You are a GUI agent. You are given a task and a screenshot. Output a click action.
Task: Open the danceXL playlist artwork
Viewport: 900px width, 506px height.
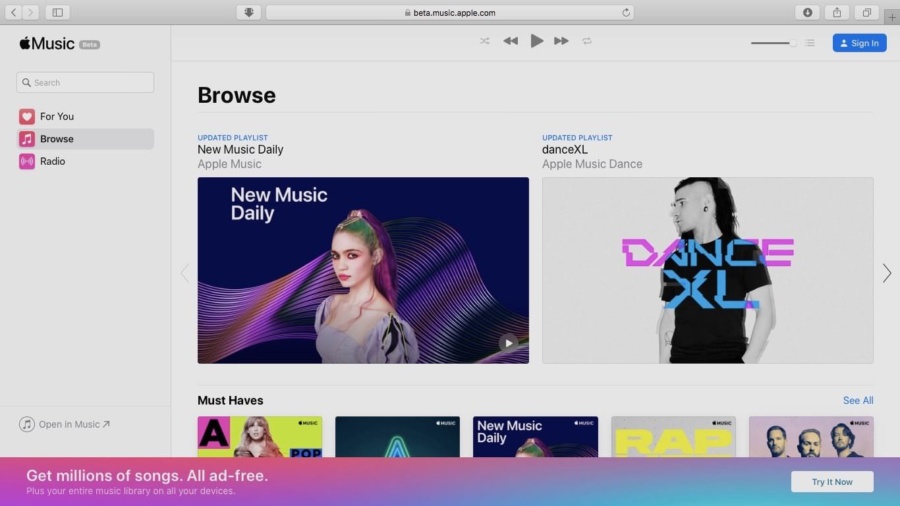click(708, 270)
